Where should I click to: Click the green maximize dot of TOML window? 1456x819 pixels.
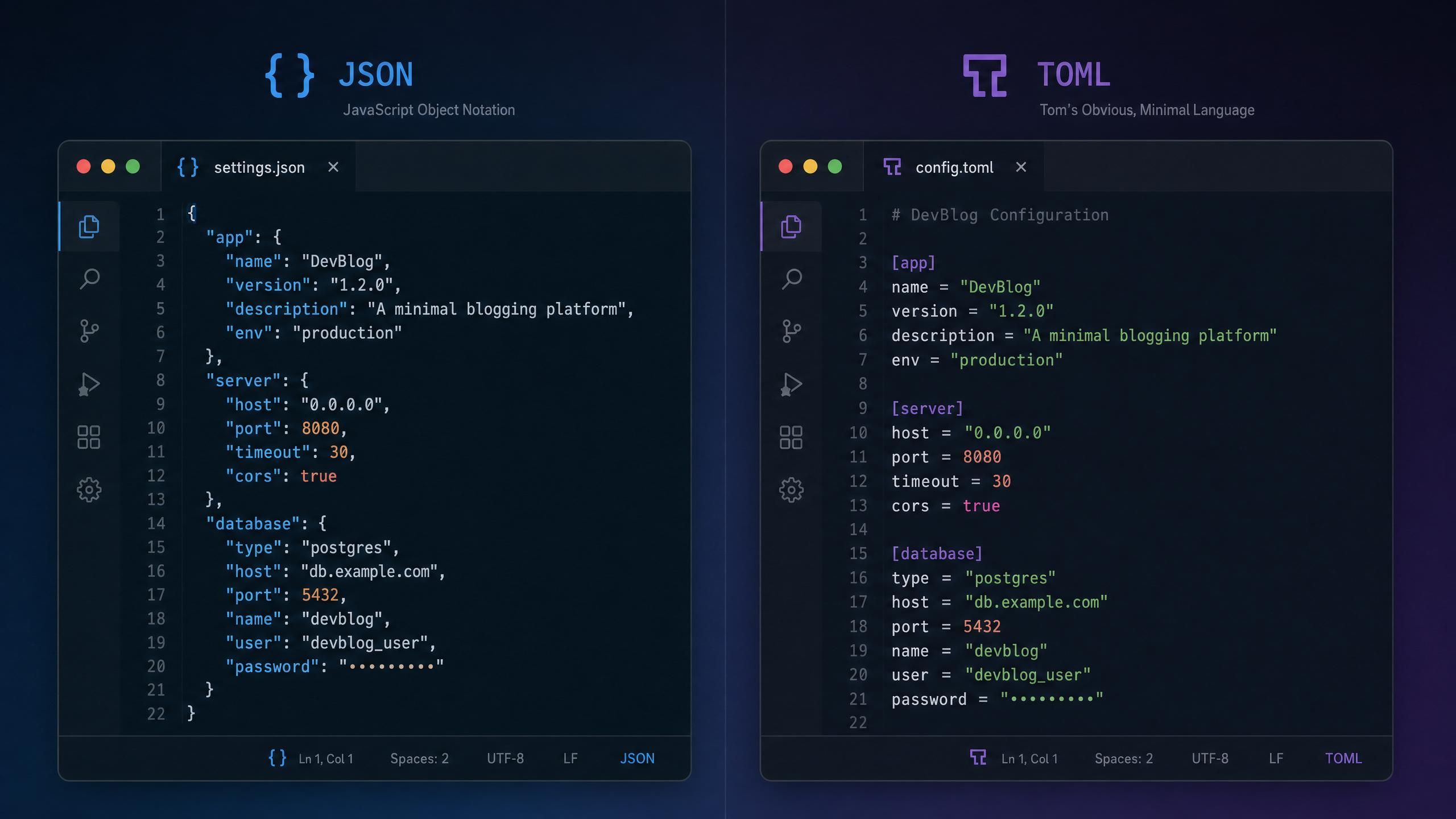tap(834, 166)
